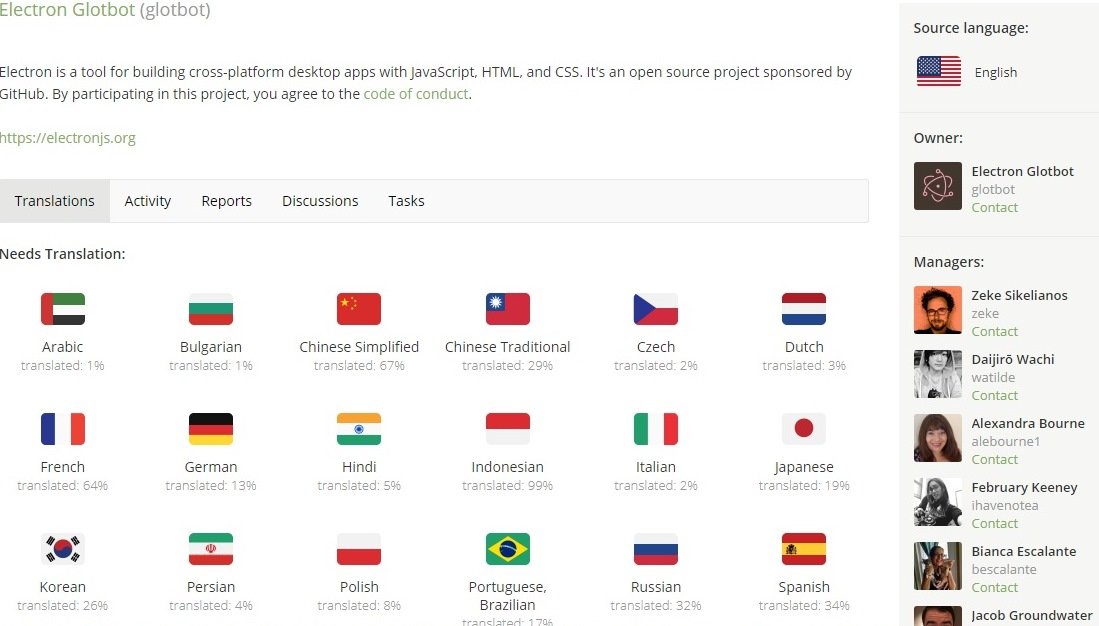
Task: Click the Russian language label
Action: pyautogui.click(x=655, y=587)
